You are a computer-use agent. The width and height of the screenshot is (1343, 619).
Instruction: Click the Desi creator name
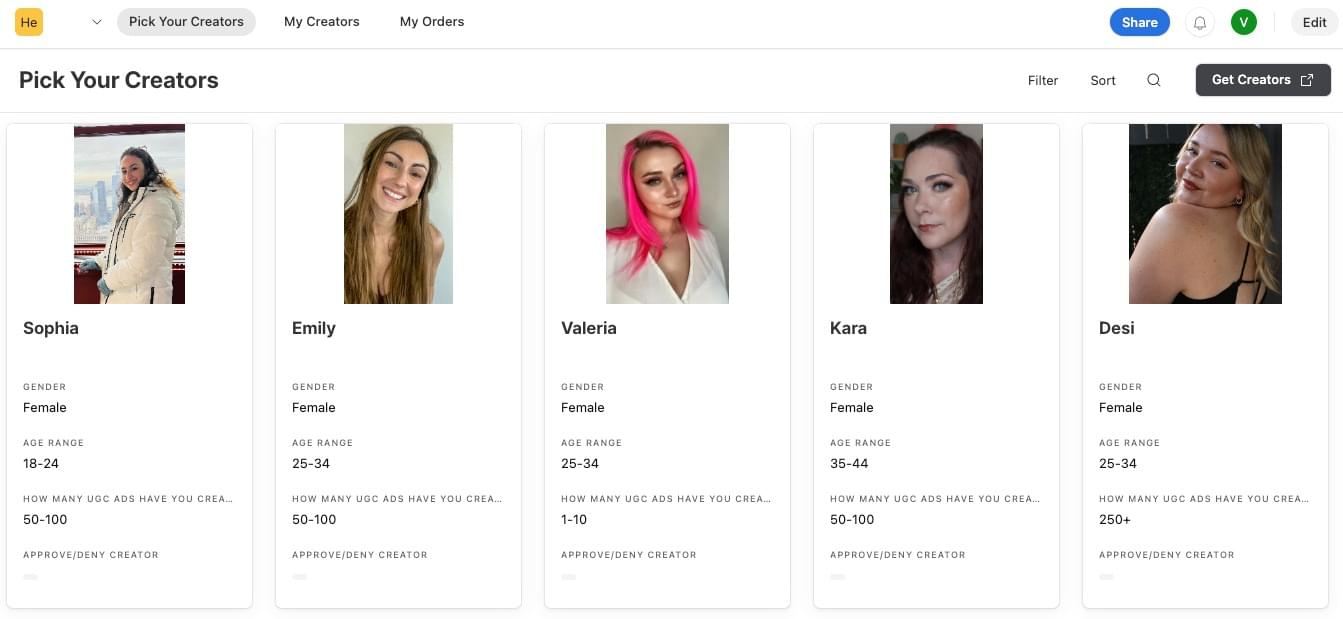tap(1116, 328)
